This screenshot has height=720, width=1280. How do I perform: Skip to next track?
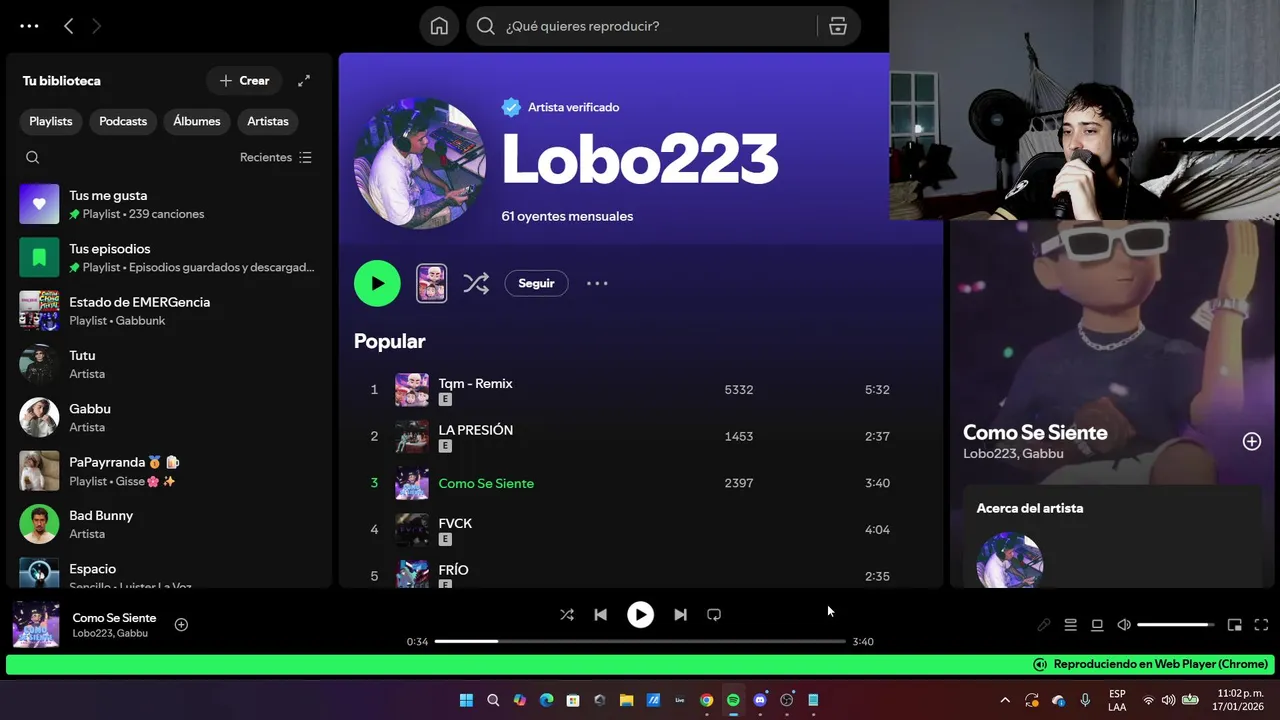[x=680, y=614]
